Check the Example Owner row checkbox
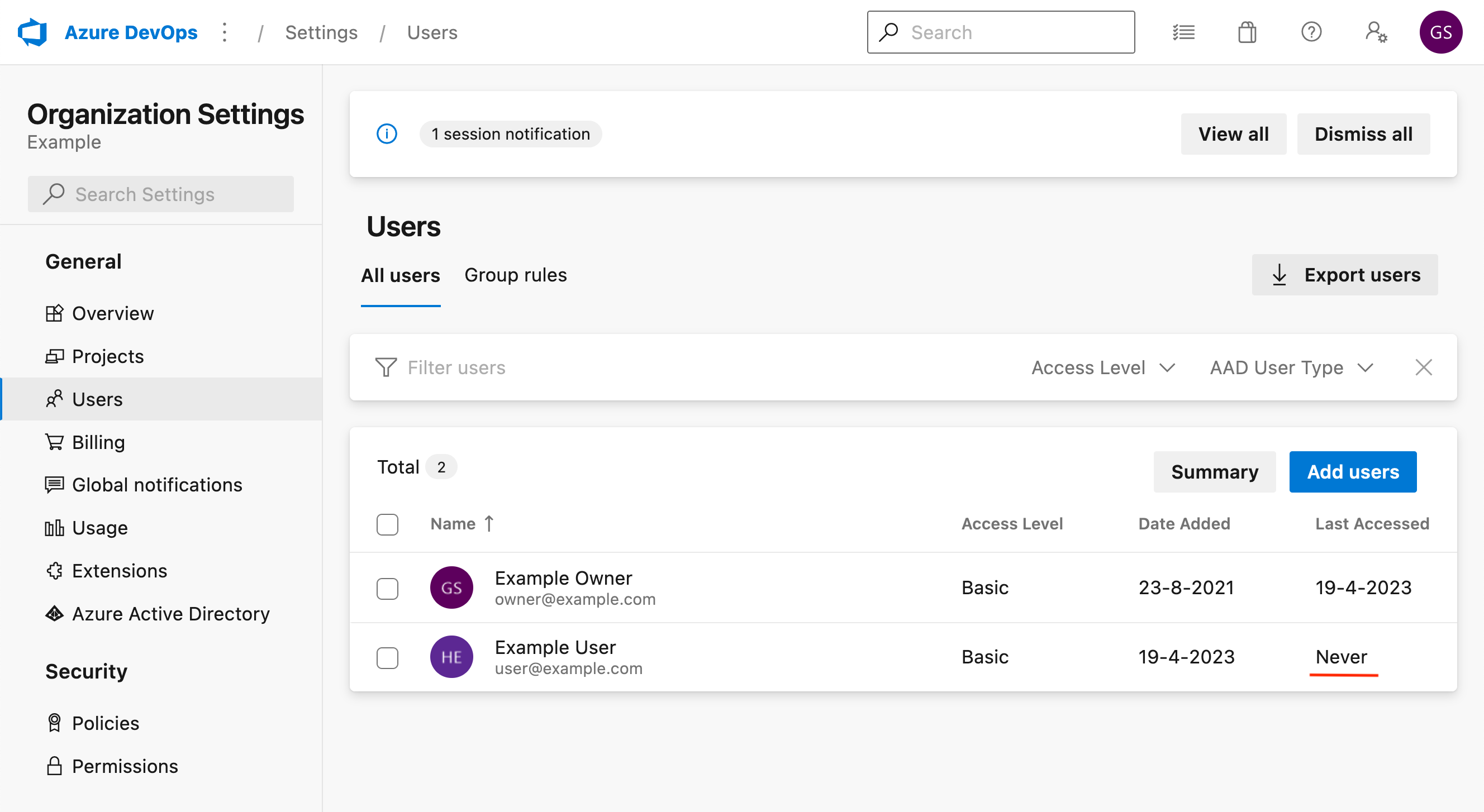Screen dimensions: 1484x812 pyautogui.click(x=388, y=588)
